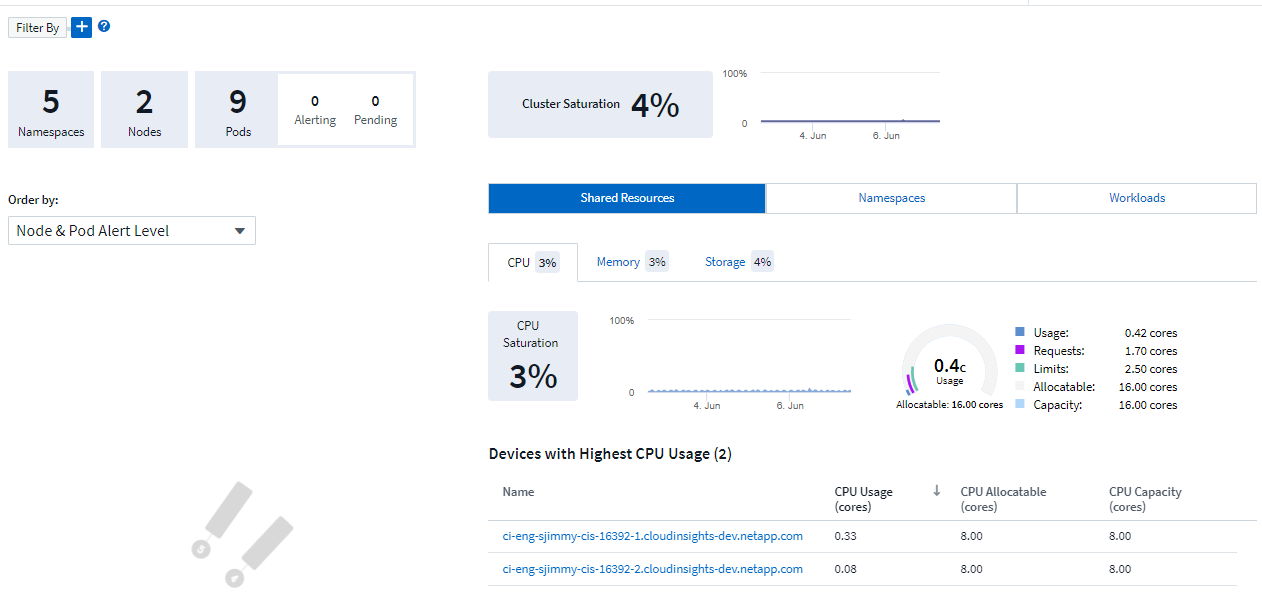Switch to the Namespaces tab
The height and width of the screenshot is (607, 1262).
[891, 198]
